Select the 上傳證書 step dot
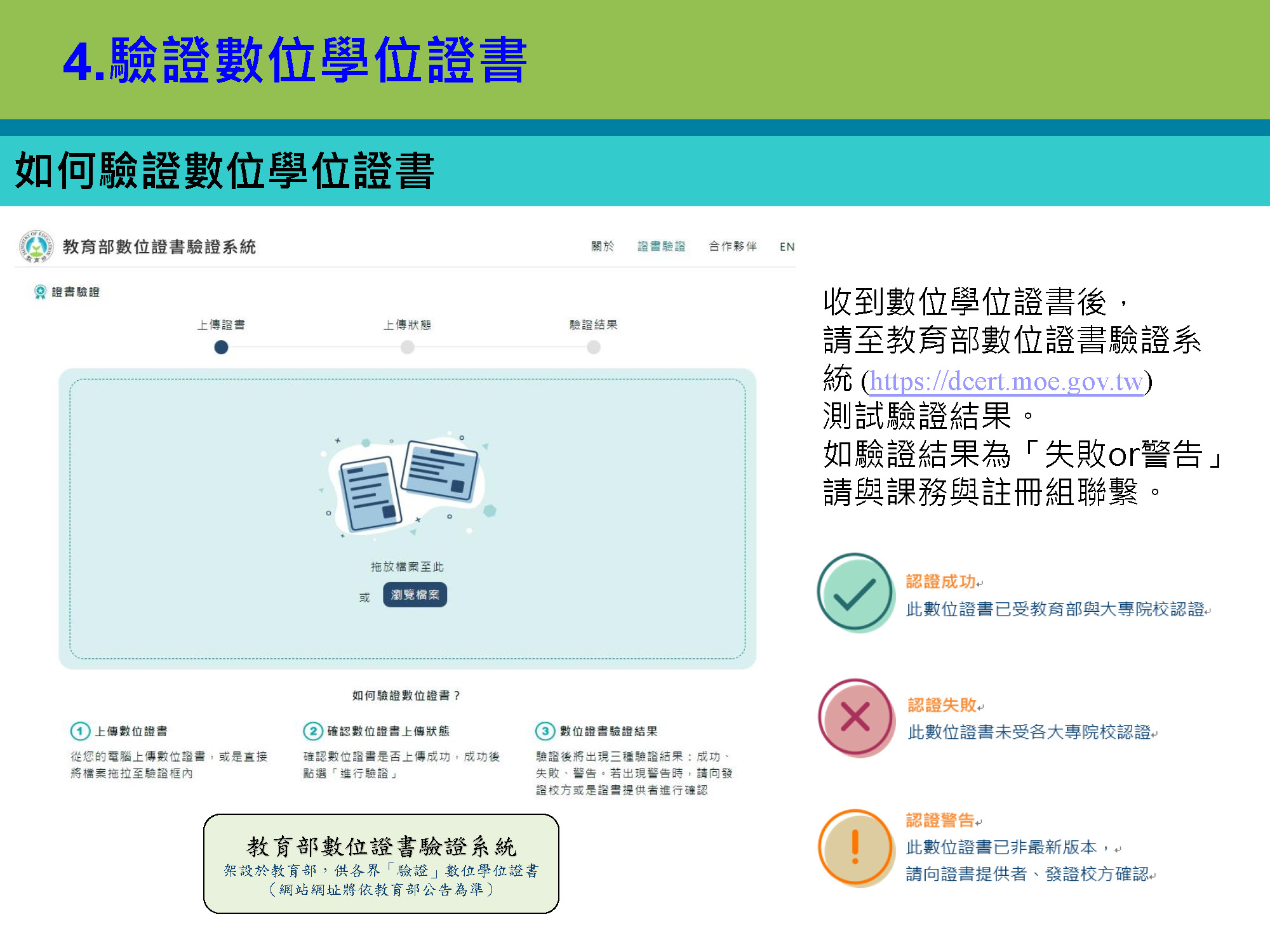1270x952 pixels. (x=221, y=347)
